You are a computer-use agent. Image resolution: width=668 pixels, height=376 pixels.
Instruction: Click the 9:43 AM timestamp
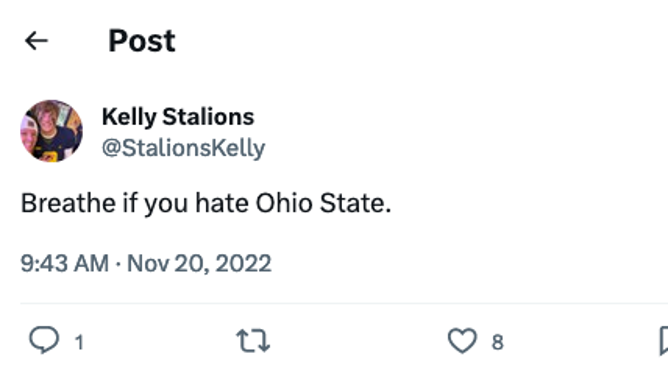point(65,263)
